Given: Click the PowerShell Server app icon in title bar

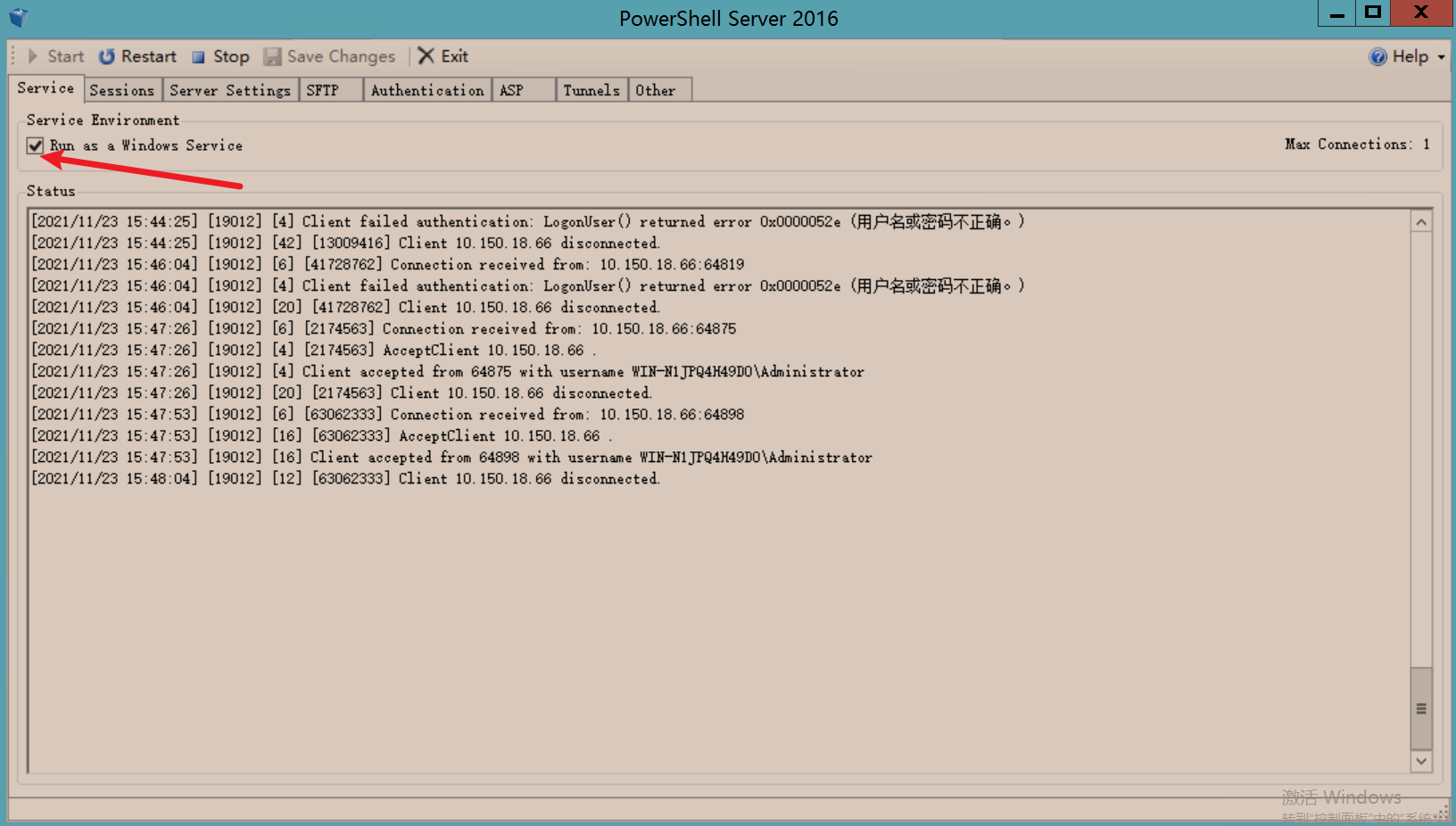Looking at the screenshot, I should click(19, 17).
